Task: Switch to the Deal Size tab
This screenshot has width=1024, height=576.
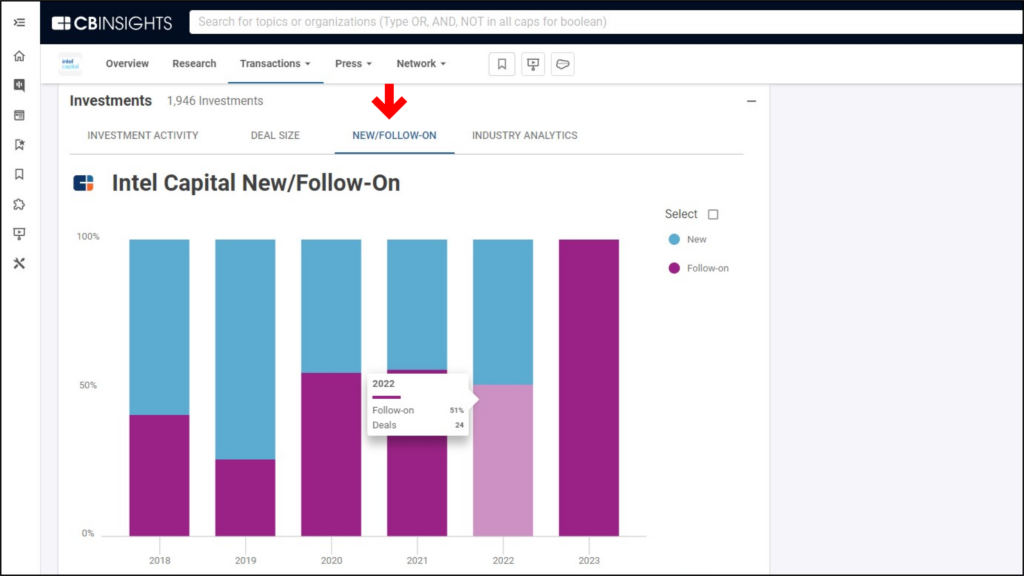Action: (x=275, y=135)
